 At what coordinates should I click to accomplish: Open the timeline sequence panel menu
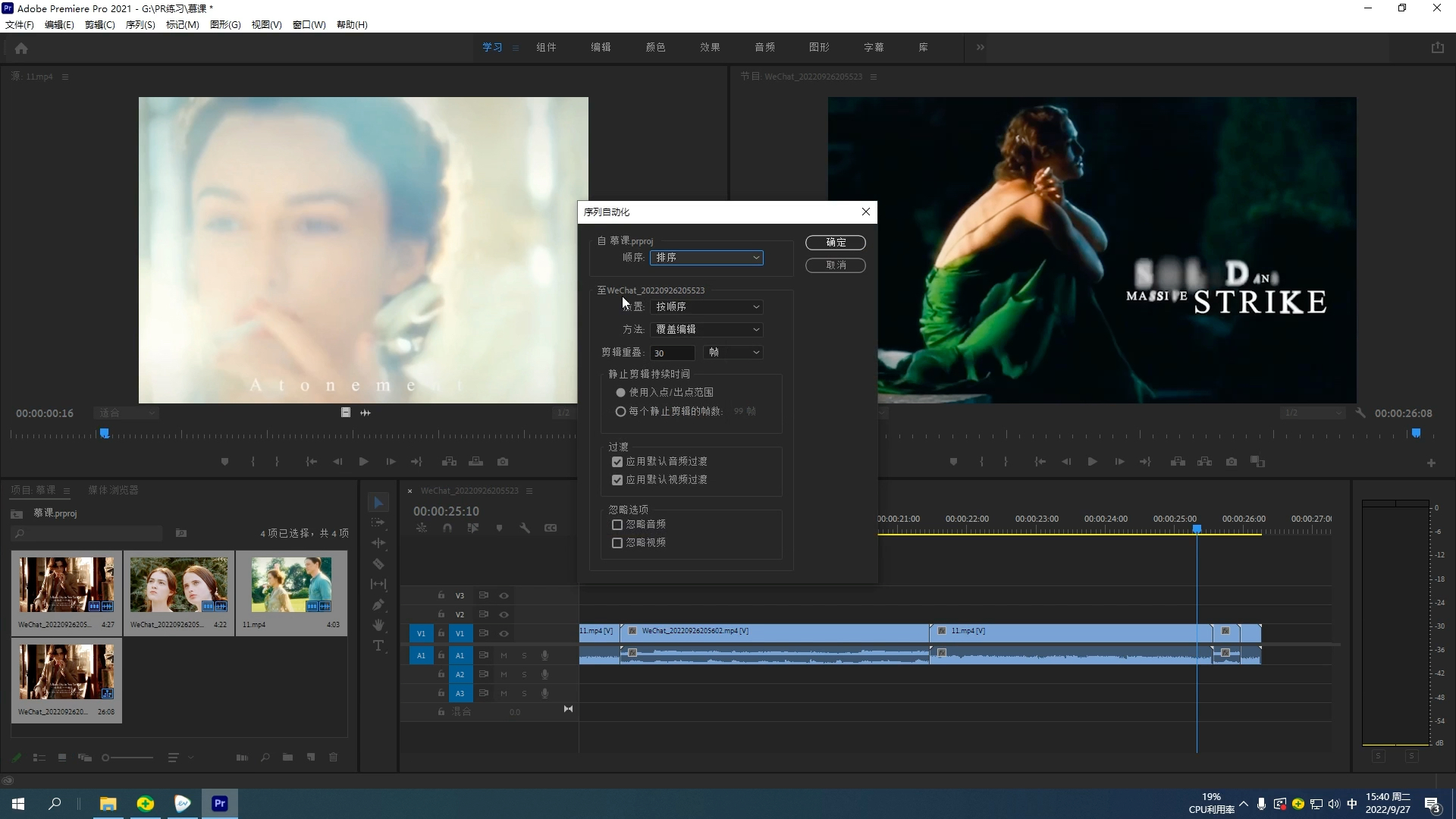[x=529, y=491]
